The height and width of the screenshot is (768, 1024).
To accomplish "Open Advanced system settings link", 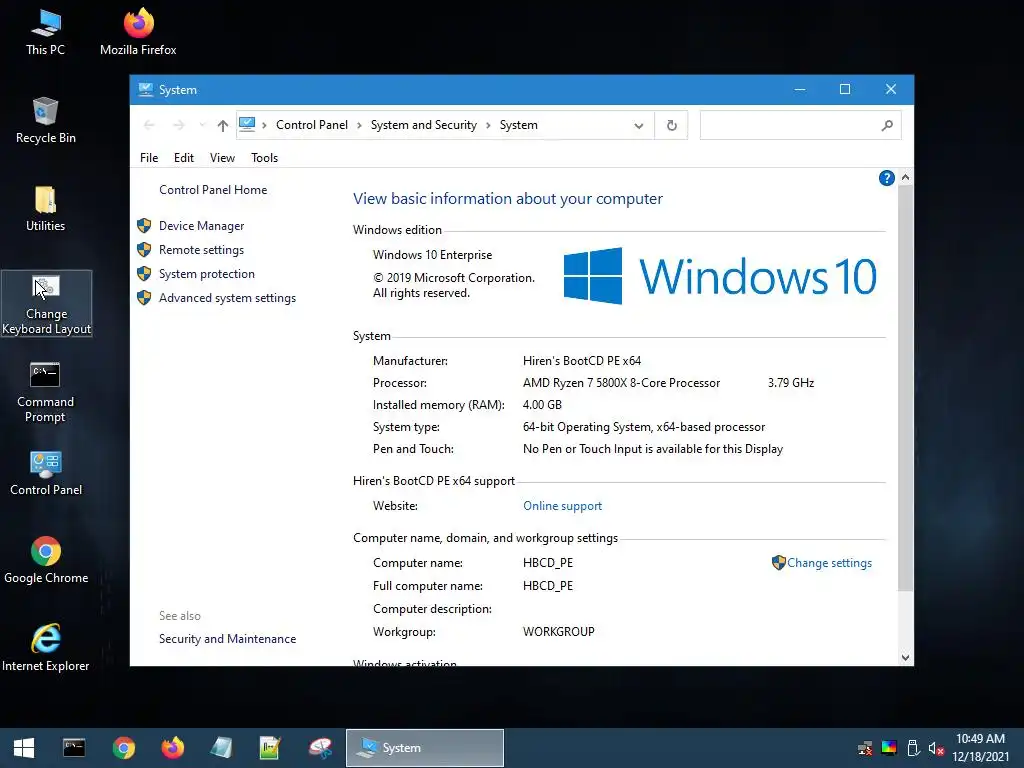I will coord(227,298).
